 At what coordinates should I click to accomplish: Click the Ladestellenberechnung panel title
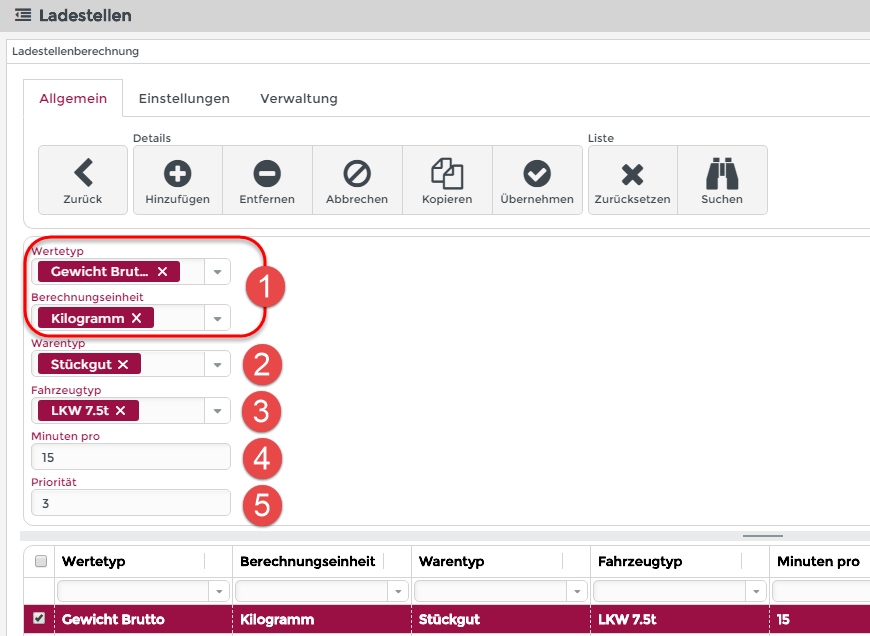tap(75, 52)
